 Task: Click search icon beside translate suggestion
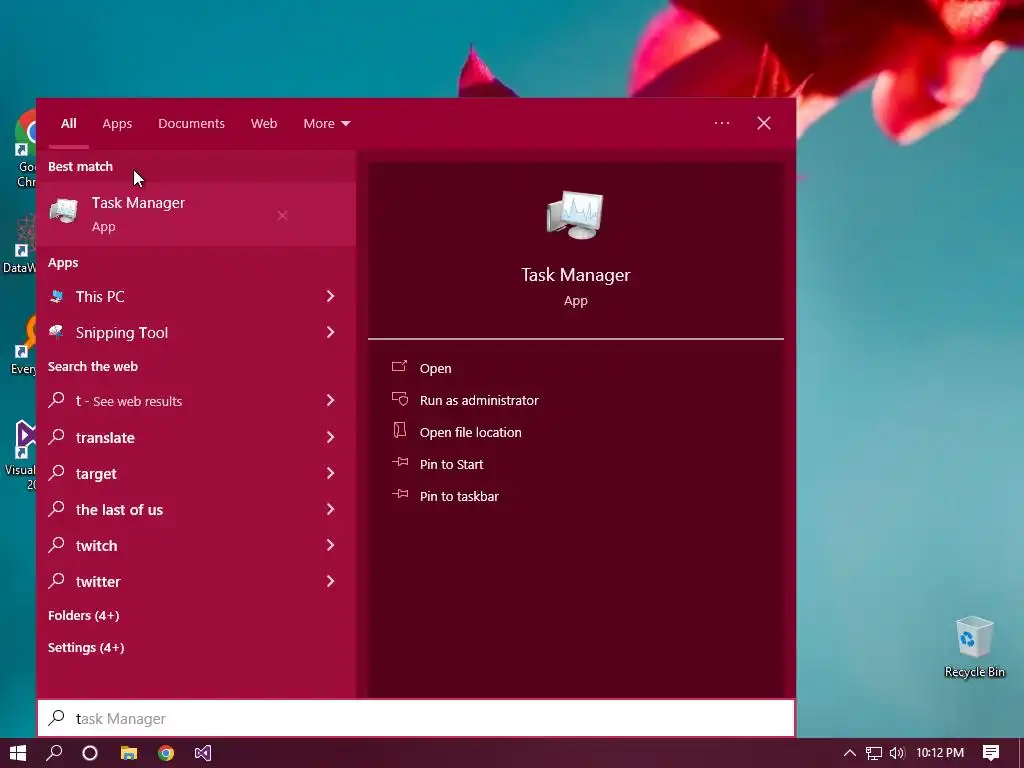pos(57,436)
